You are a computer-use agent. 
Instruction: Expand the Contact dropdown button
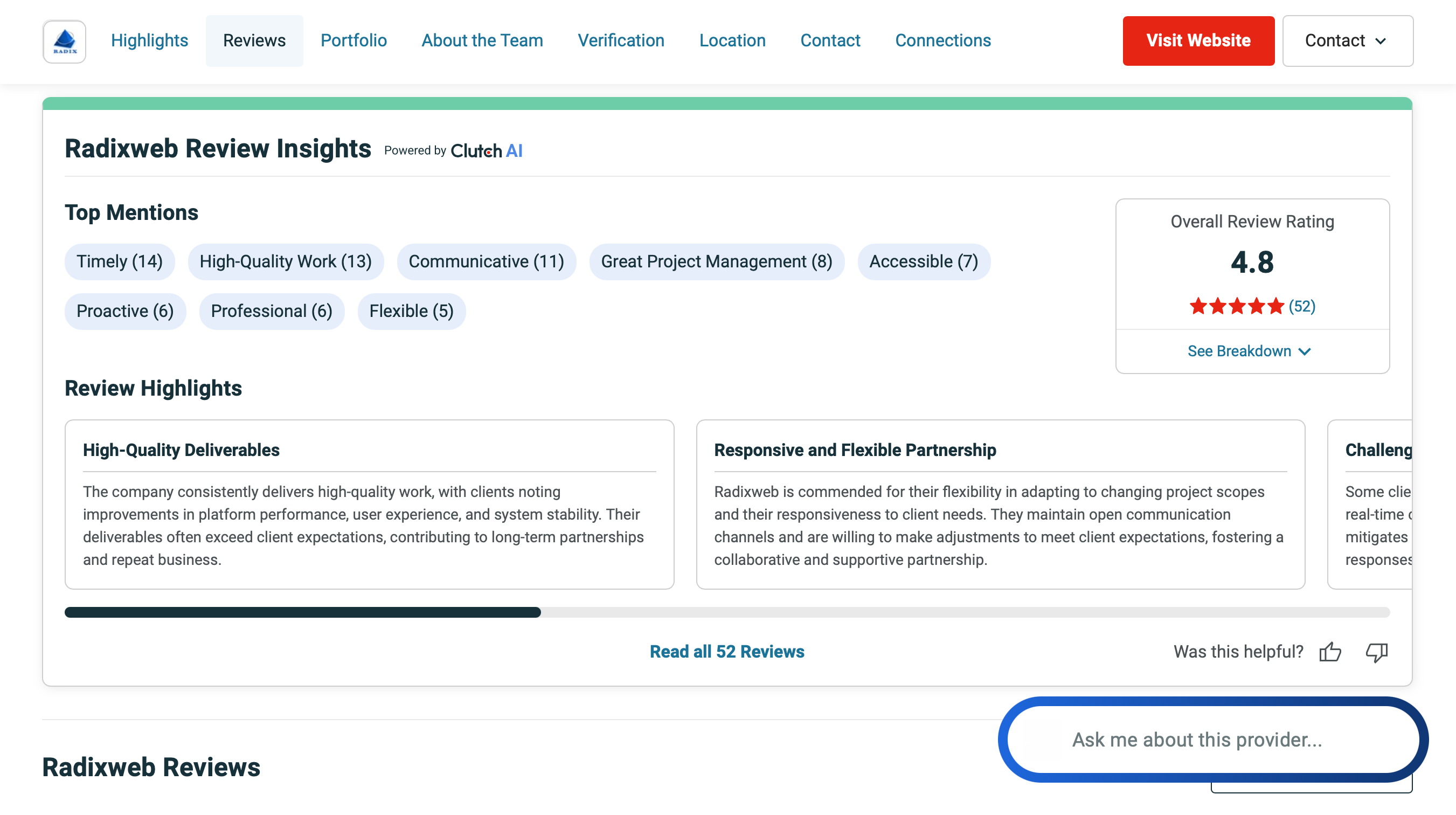click(1348, 41)
